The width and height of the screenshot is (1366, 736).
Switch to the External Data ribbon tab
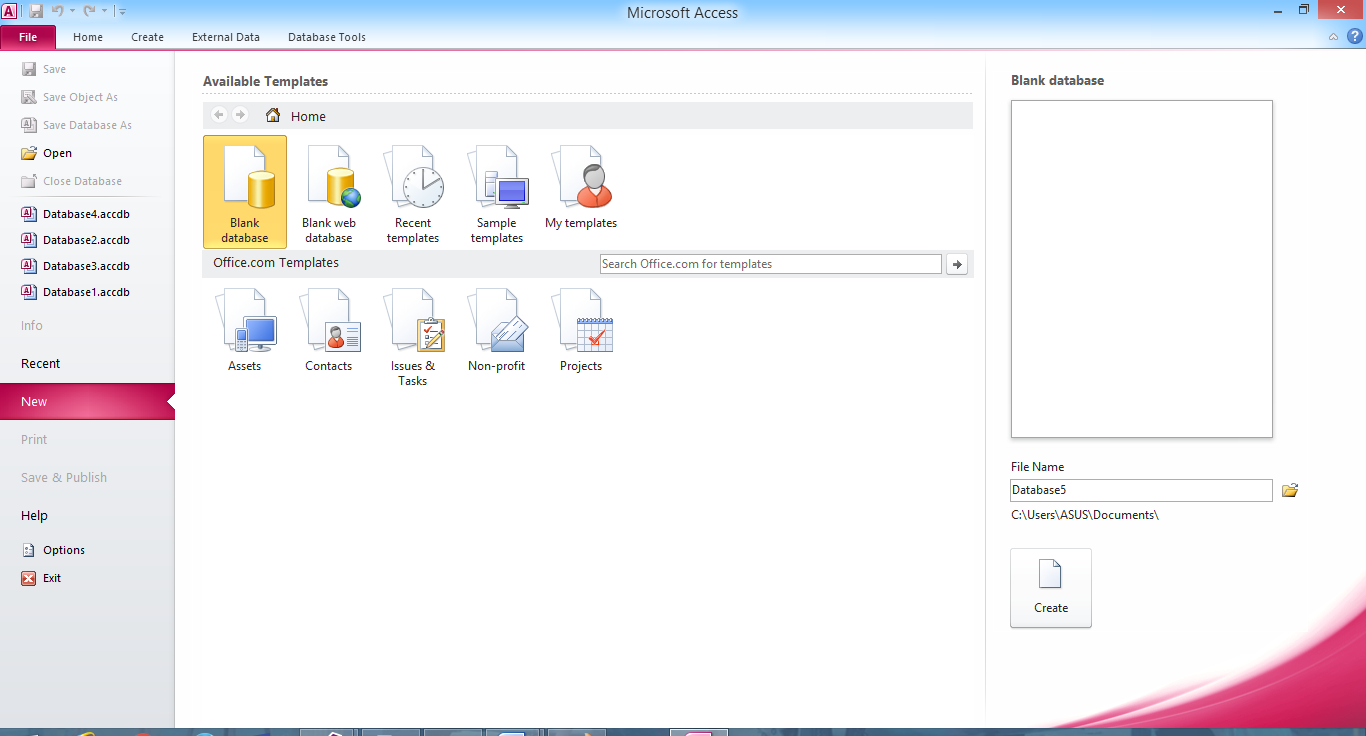pos(225,37)
